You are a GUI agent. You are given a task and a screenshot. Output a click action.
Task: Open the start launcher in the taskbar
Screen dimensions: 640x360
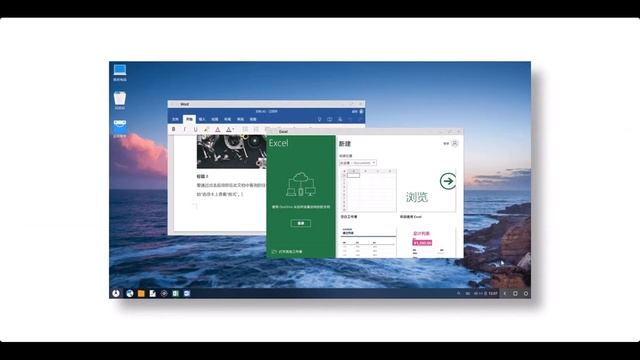116,293
